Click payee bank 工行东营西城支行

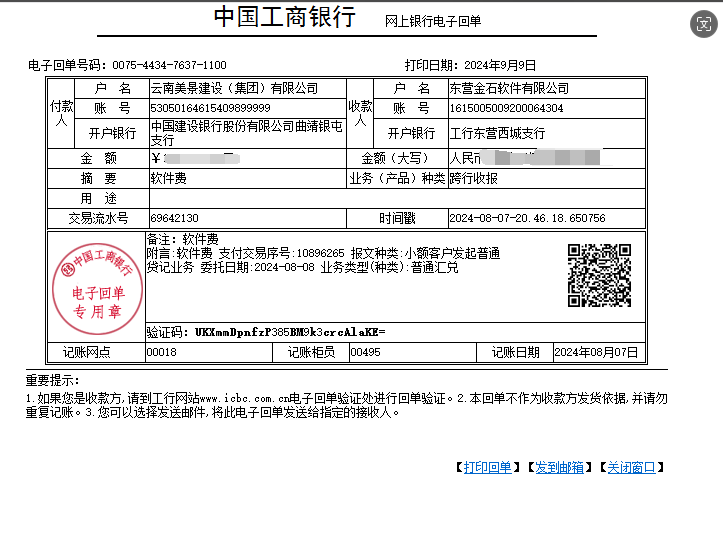(498, 133)
